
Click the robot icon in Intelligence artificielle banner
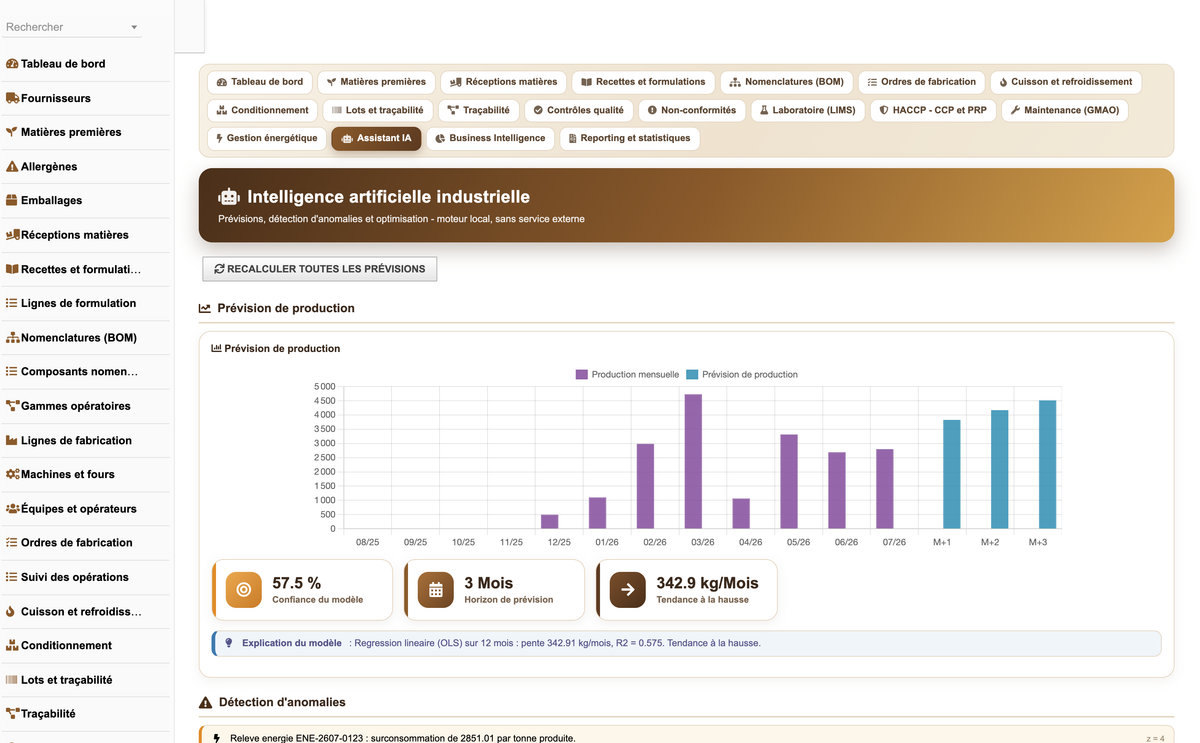tap(228, 198)
